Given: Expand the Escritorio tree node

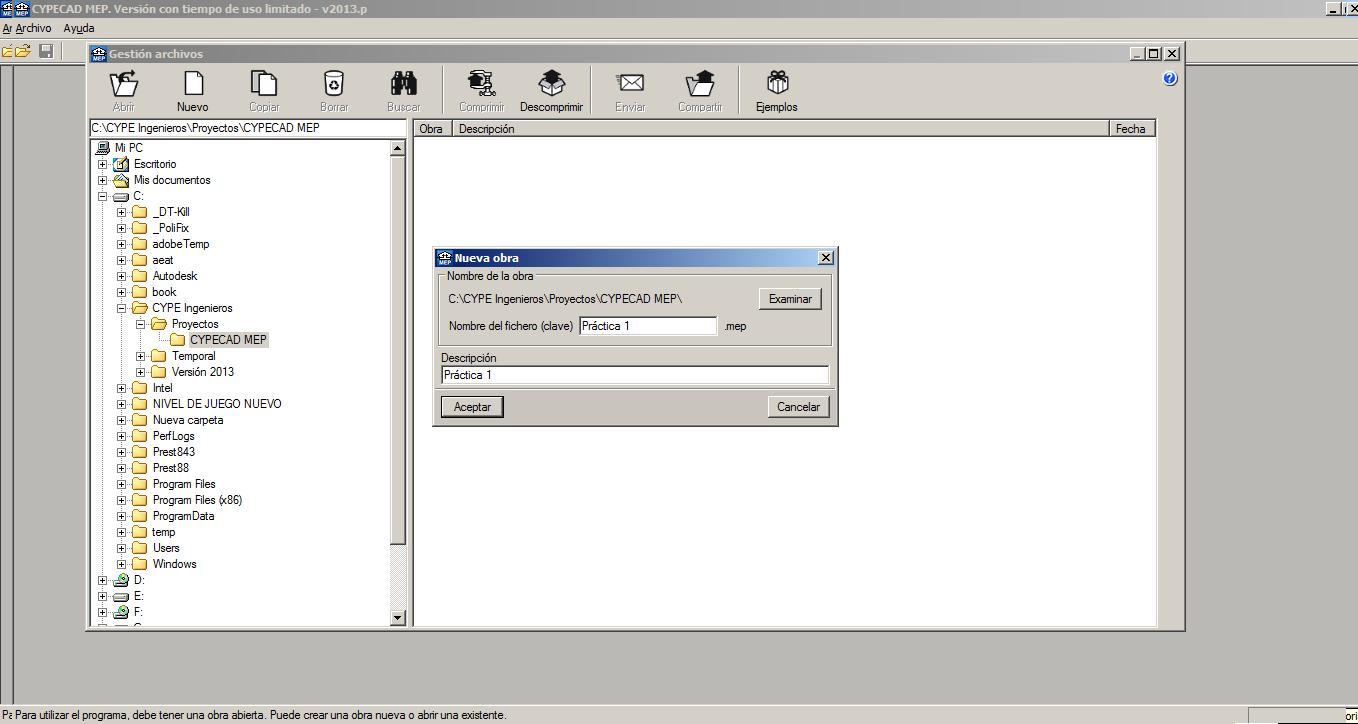Looking at the screenshot, I should click(102, 164).
